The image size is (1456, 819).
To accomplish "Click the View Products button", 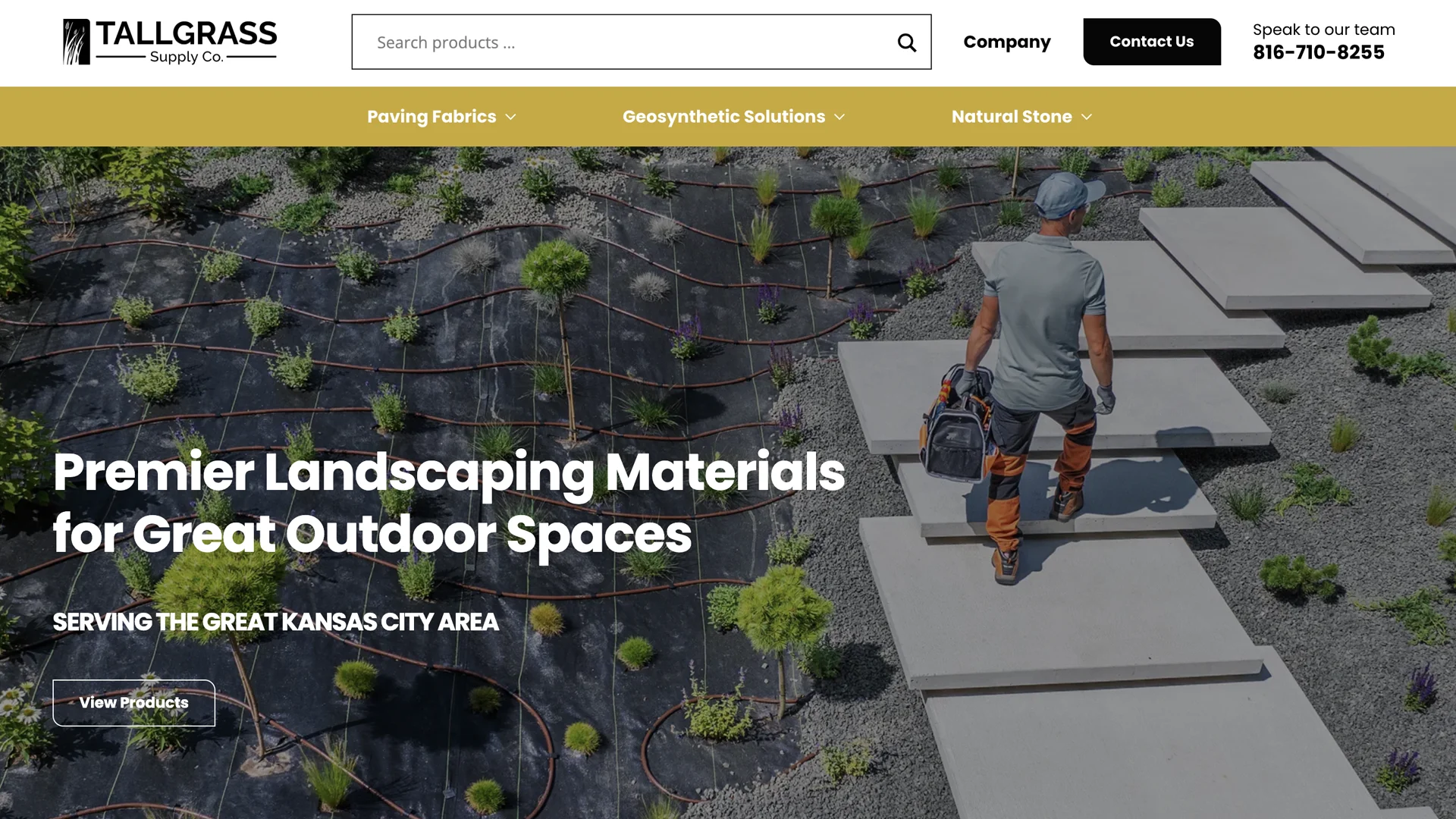I will pyautogui.click(x=134, y=703).
